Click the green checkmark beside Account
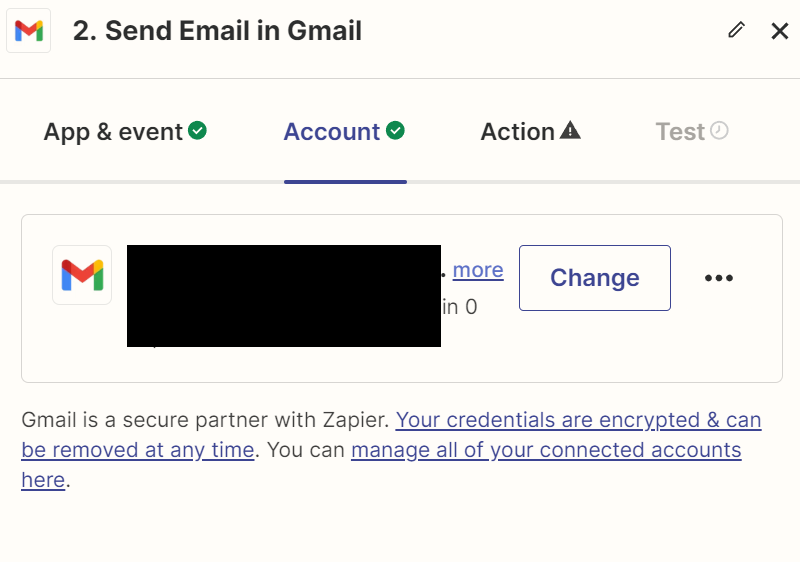 click(x=396, y=130)
